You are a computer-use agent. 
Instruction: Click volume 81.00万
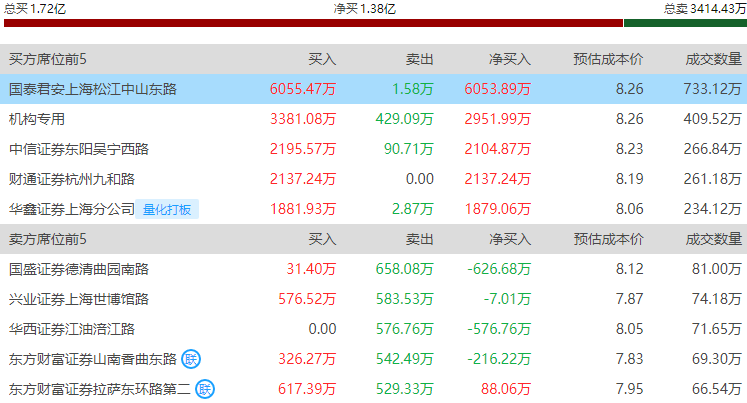[x=717, y=269]
